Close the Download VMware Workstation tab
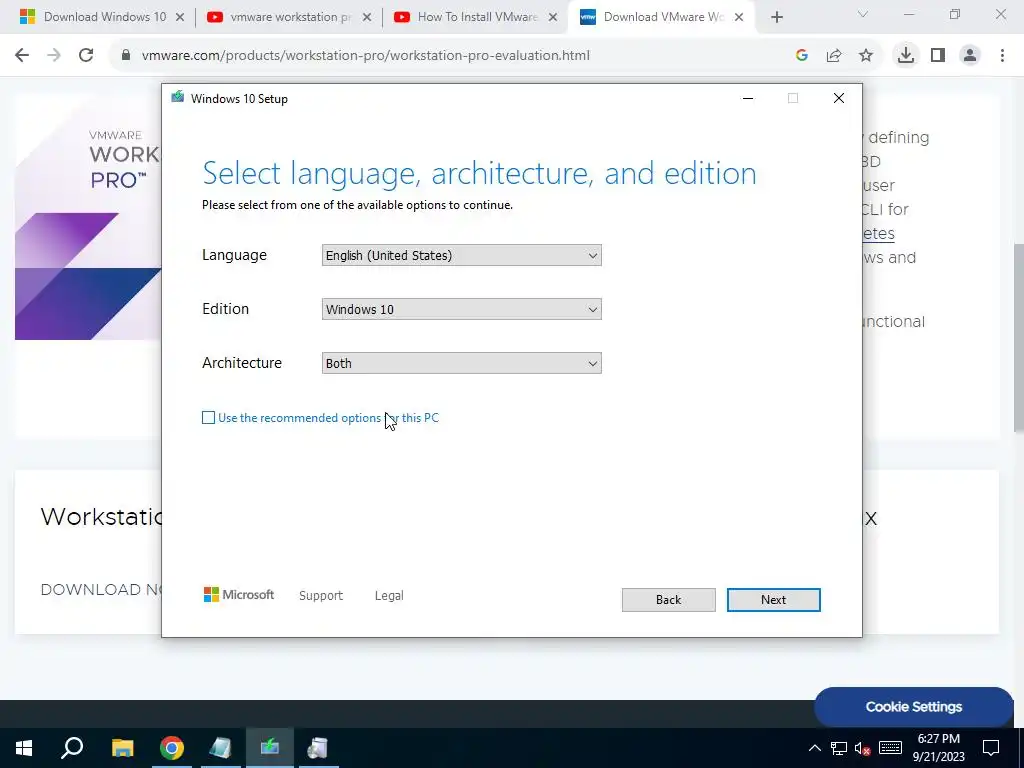Screen dimensions: 1024x768 pyautogui.click(x=739, y=17)
